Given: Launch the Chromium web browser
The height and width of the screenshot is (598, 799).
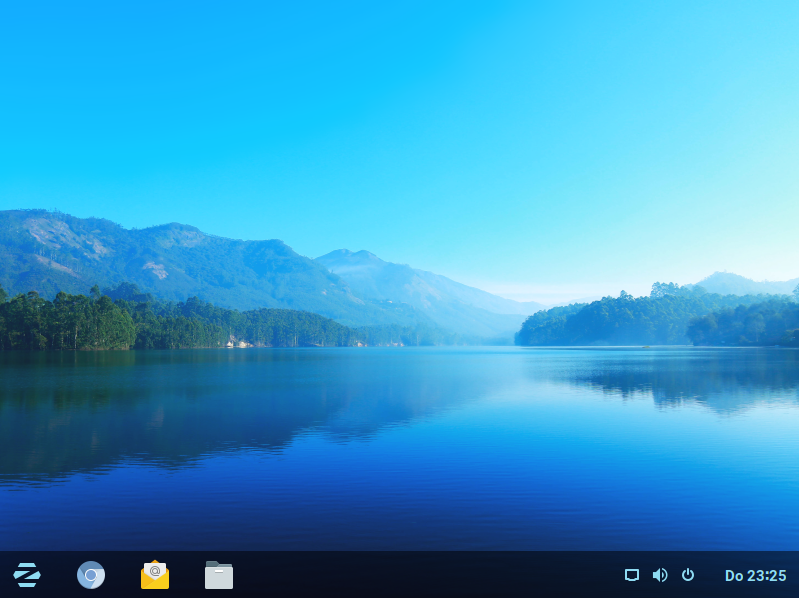Looking at the screenshot, I should click(91, 575).
